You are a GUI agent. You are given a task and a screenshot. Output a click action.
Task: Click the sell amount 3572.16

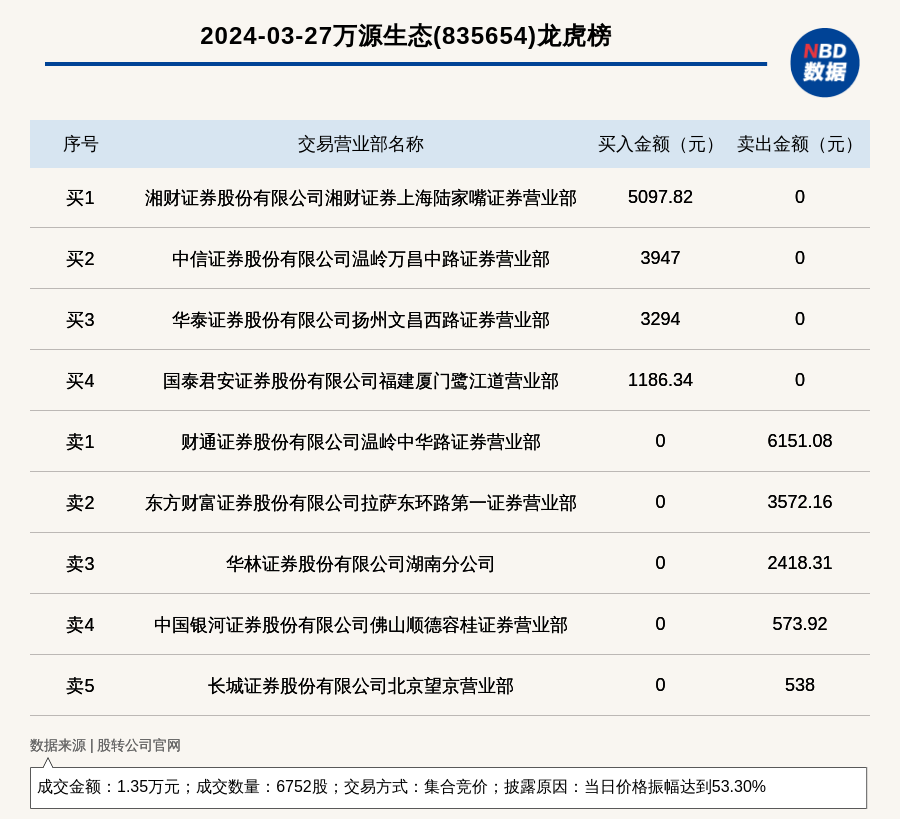tap(800, 502)
